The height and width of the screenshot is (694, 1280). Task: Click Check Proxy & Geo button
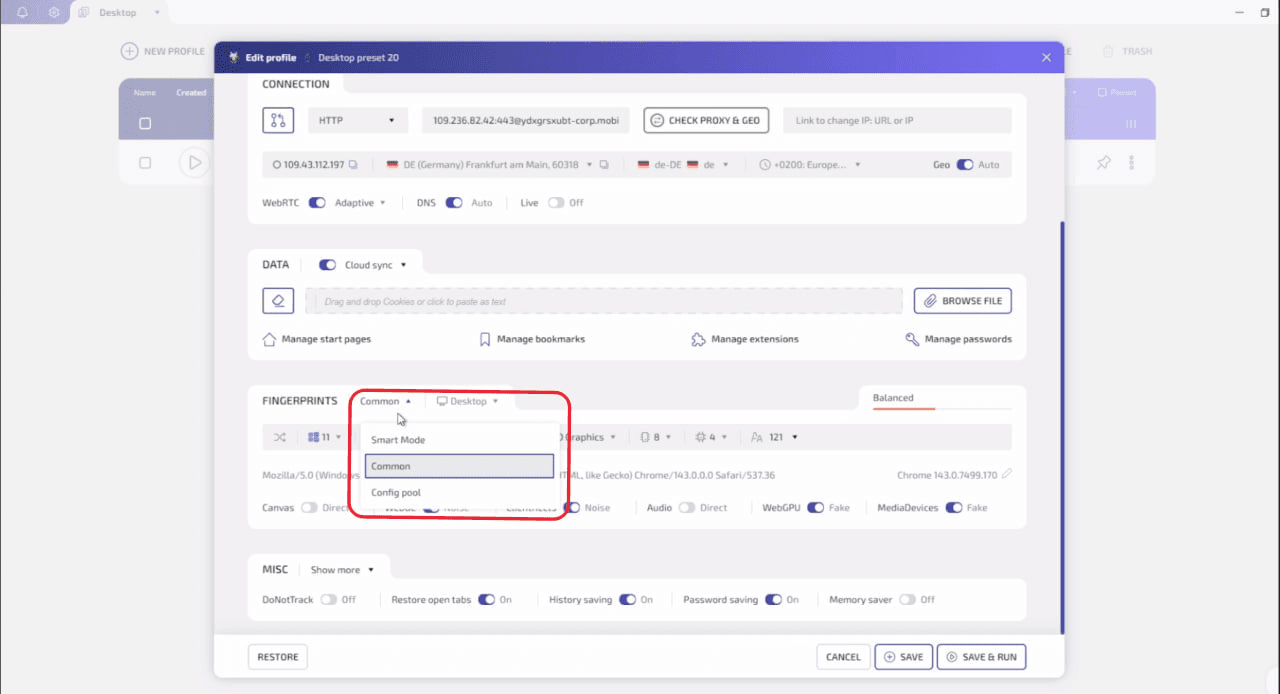pyautogui.click(x=706, y=120)
